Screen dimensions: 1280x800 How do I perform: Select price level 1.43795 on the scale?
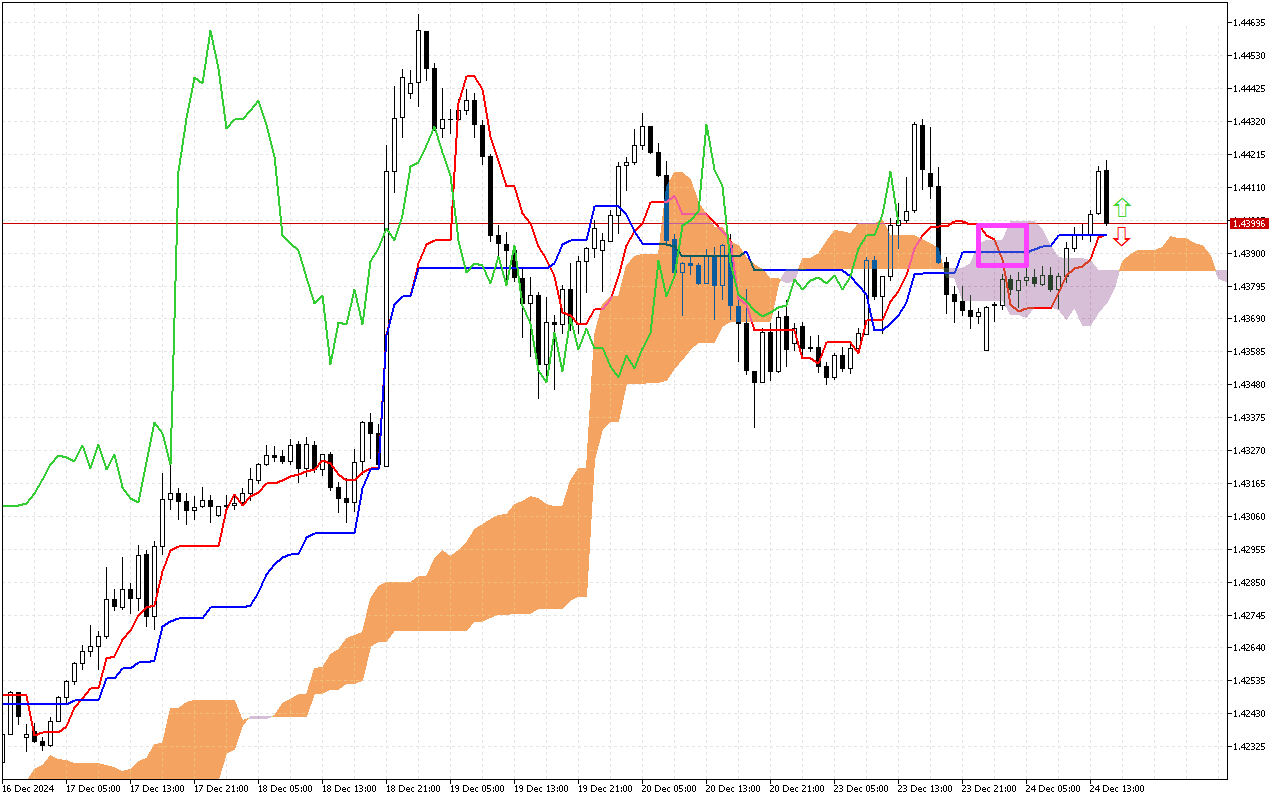pyautogui.click(x=1250, y=286)
